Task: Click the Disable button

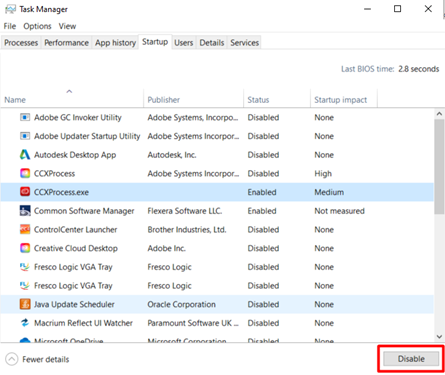Action: click(x=411, y=359)
